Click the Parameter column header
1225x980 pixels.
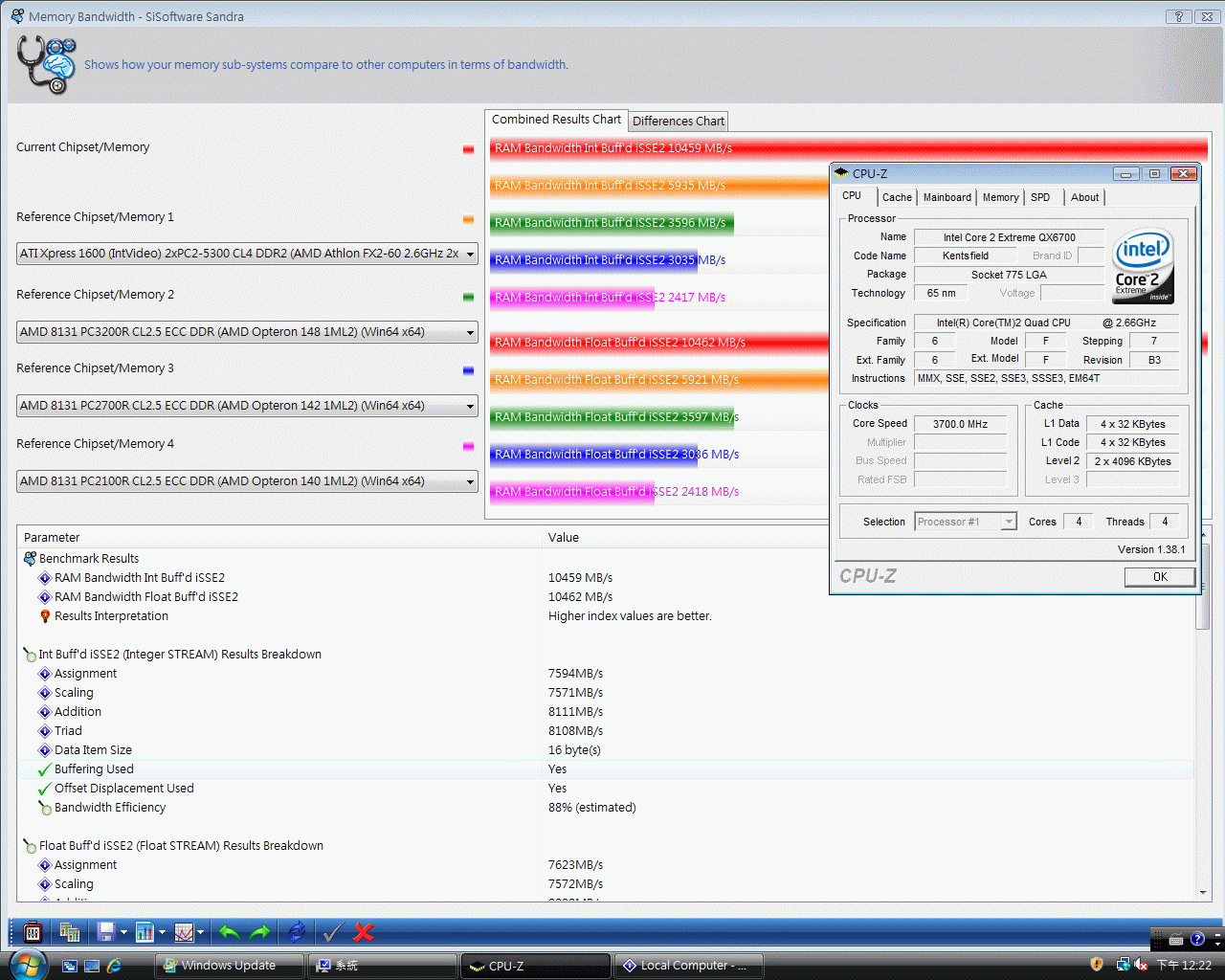(280, 538)
